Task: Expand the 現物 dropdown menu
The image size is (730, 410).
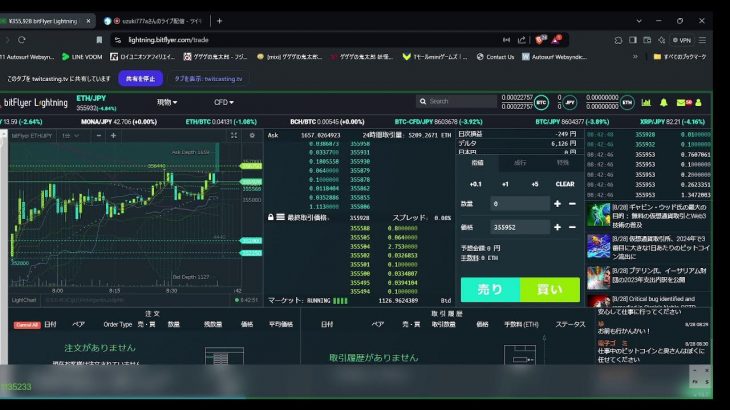Action: (x=167, y=102)
